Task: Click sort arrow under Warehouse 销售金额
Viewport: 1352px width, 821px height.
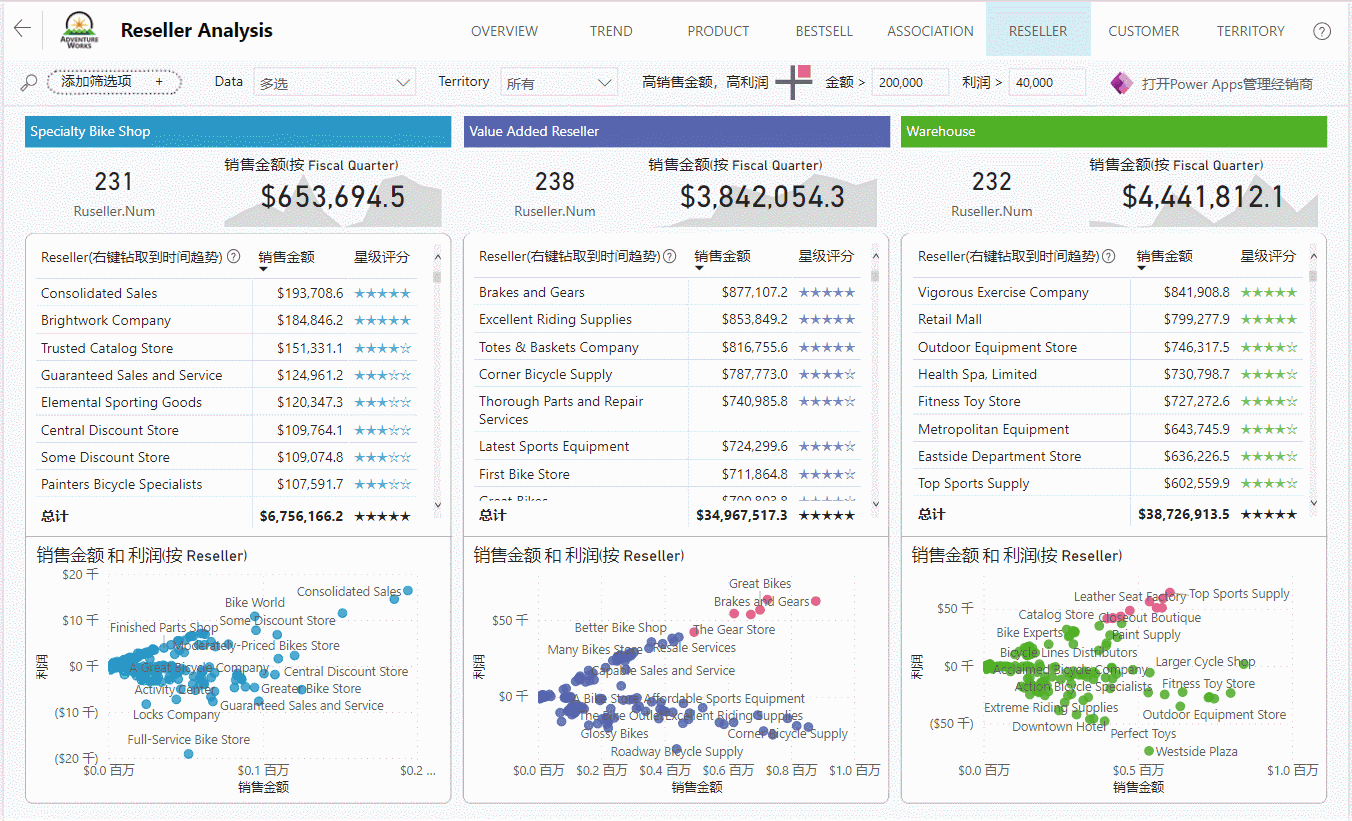Action: (x=1142, y=268)
